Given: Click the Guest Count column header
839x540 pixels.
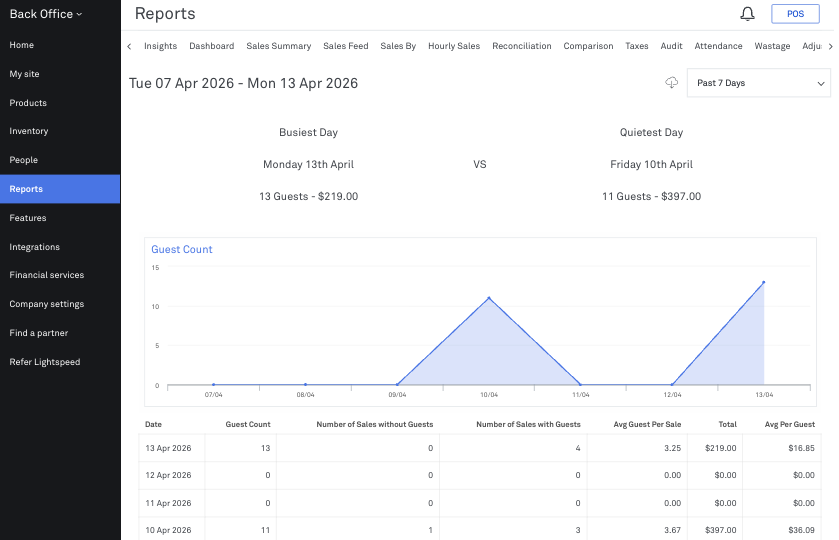Looking at the screenshot, I should click(248, 424).
